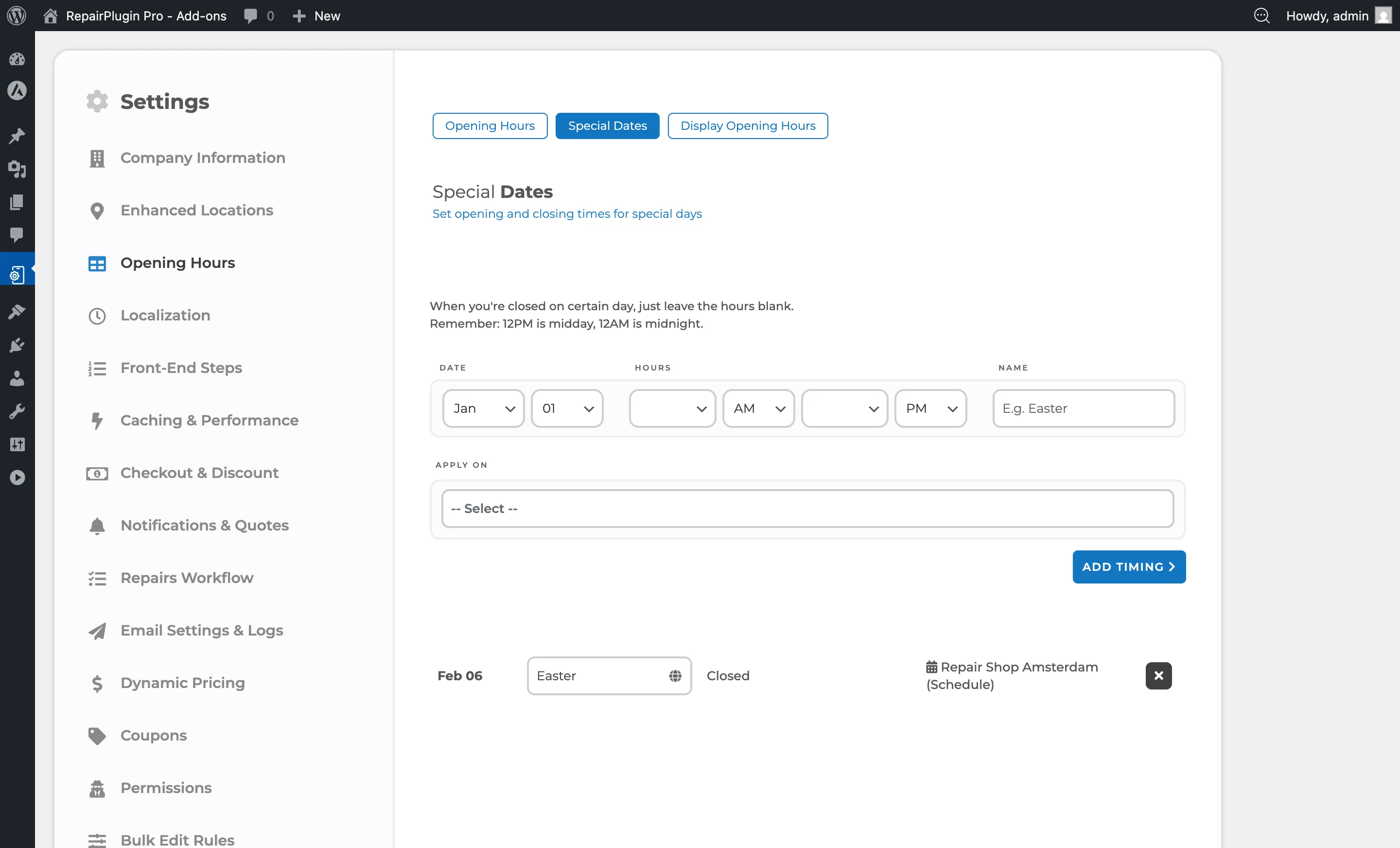The image size is (1400, 848).
Task: Click the E.g. Easter name input field
Action: pos(1083,408)
